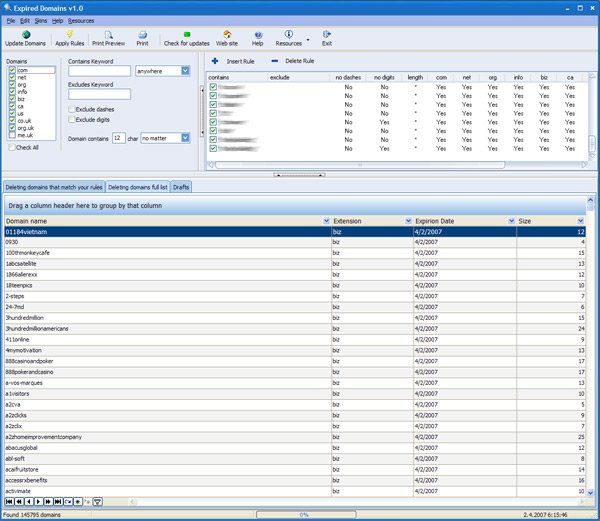The height and width of the screenshot is (521, 600).
Task: Open the 'anywhere' keyword position dropdown
Action: point(186,71)
